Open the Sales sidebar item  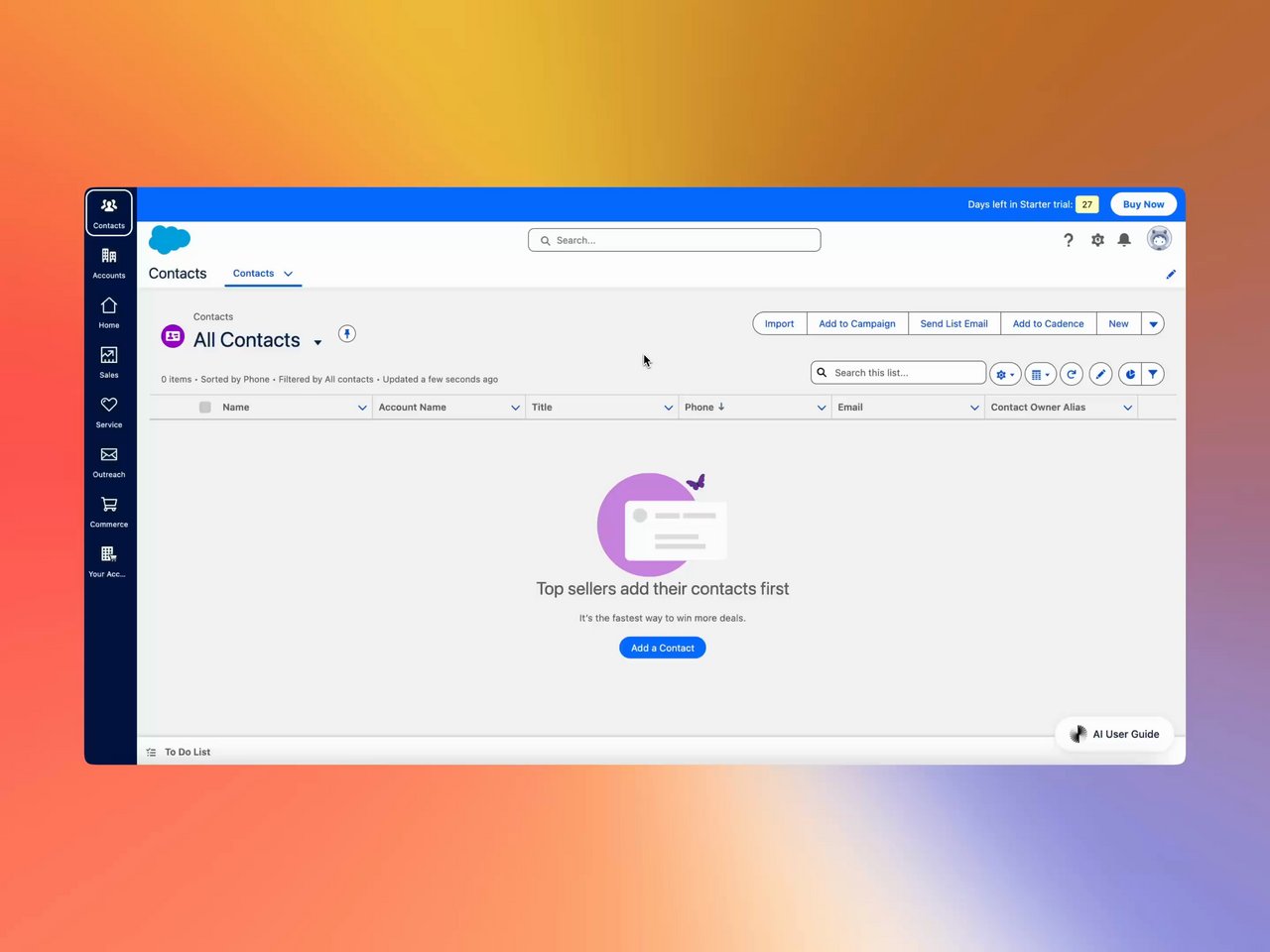[x=109, y=362]
